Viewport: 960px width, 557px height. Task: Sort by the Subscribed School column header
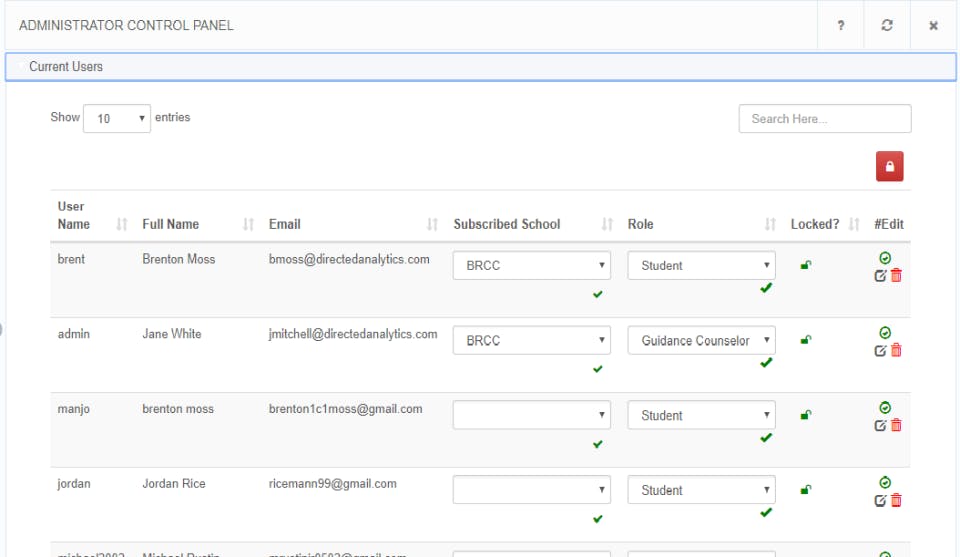click(507, 224)
